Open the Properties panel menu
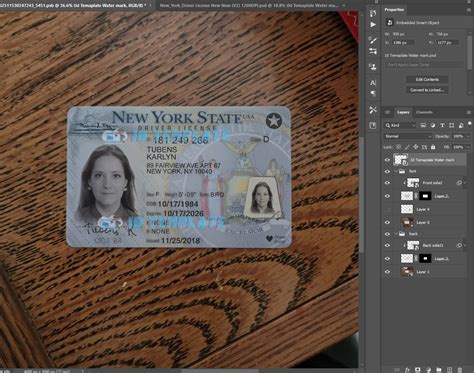 [469, 10]
